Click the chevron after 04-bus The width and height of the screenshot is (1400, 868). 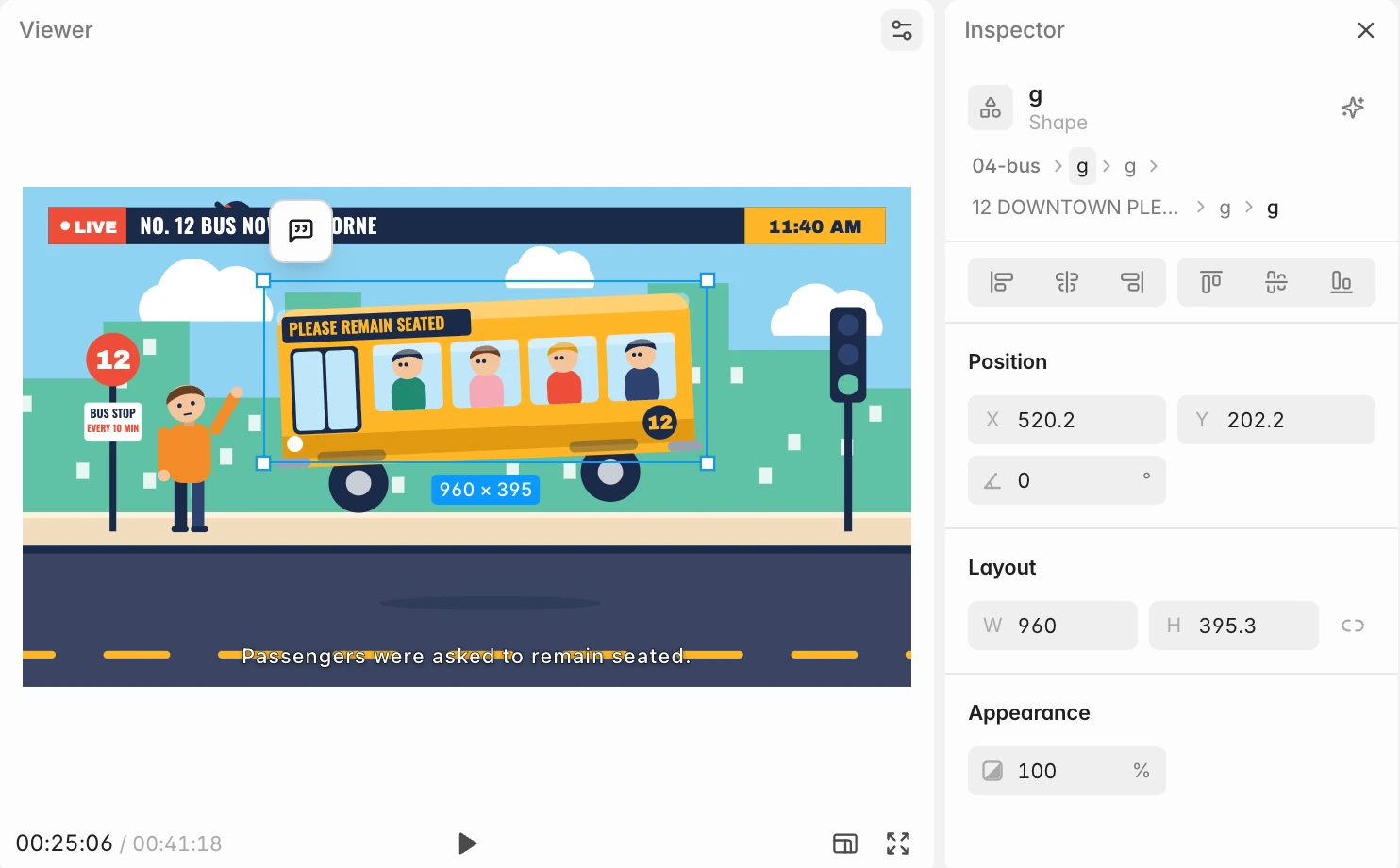(x=1058, y=166)
